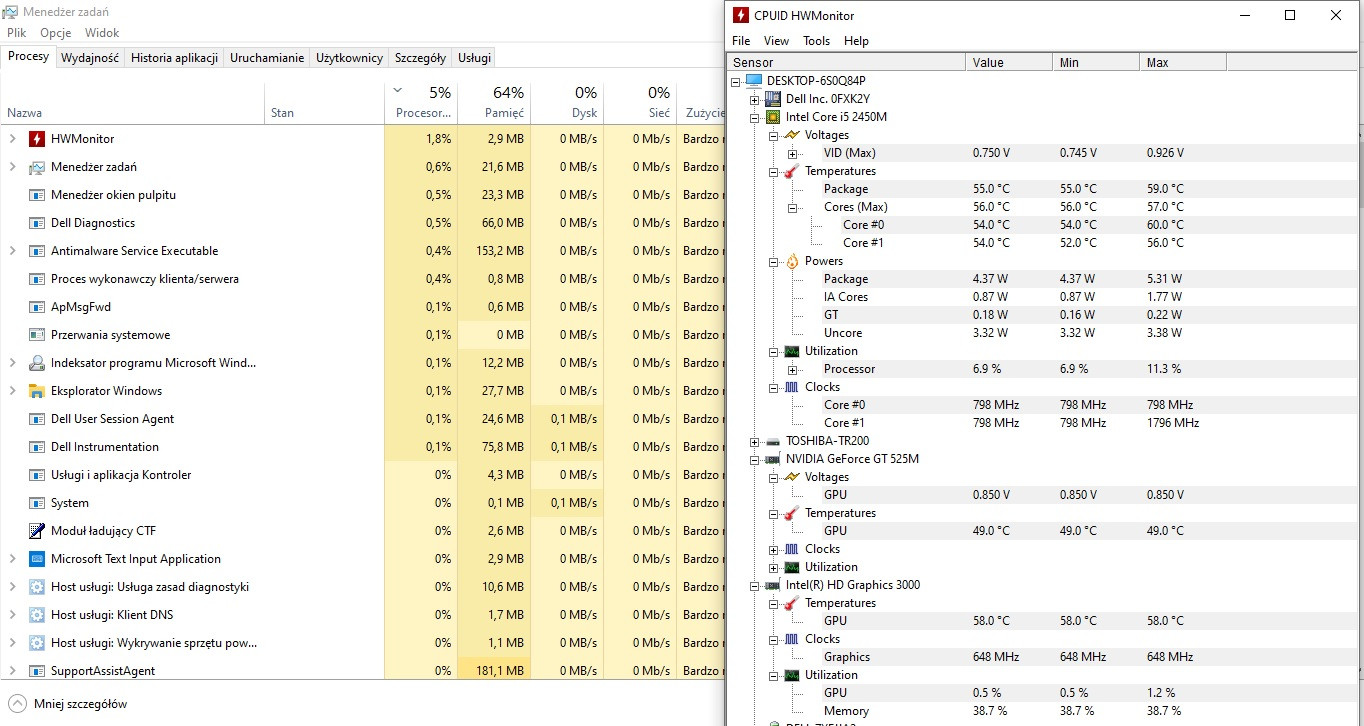Open the Opcje menu in Task Manager
The image size is (1364, 726).
55,32
